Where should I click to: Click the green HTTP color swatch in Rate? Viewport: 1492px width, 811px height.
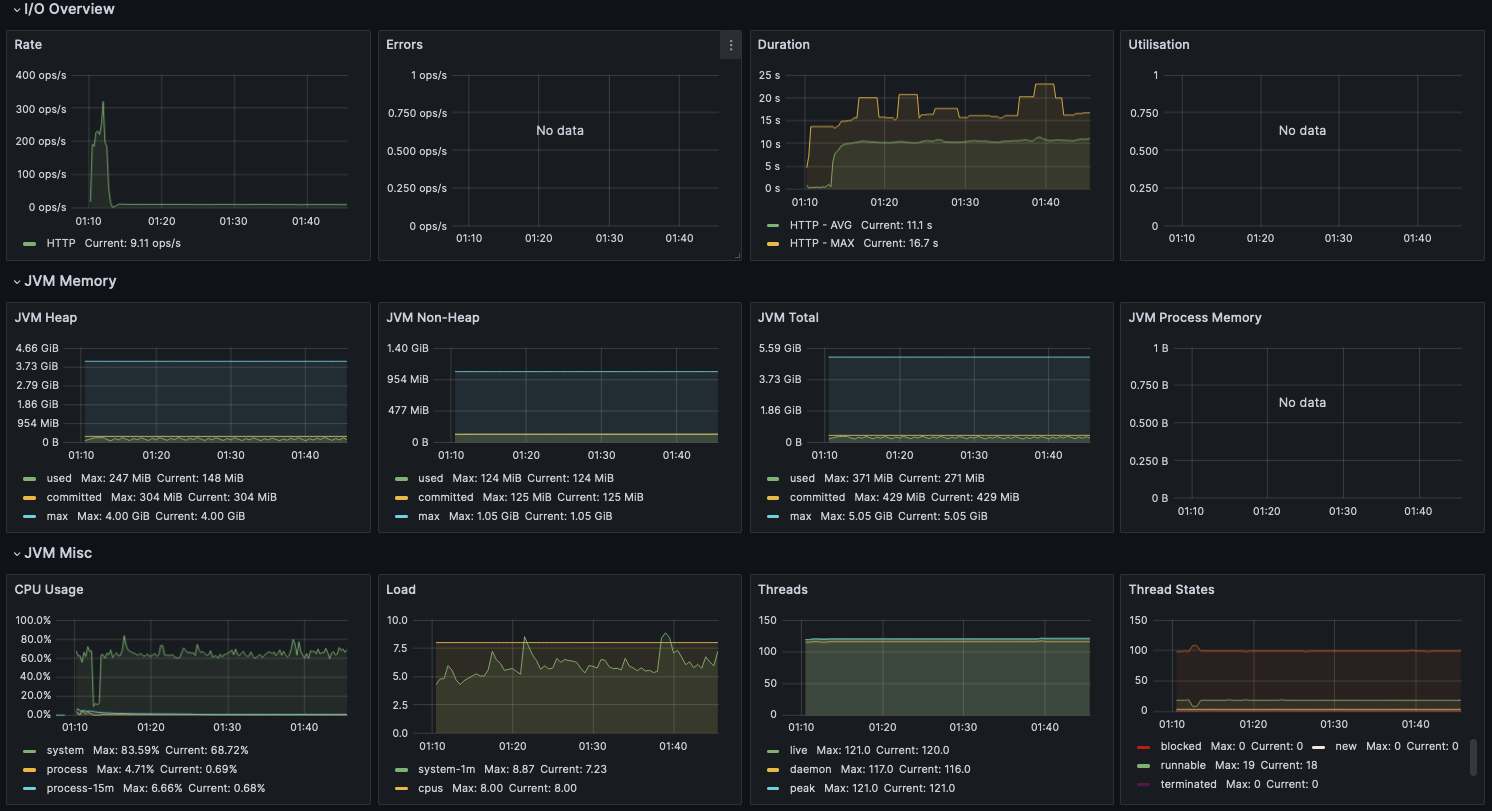pyautogui.click(x=29, y=243)
